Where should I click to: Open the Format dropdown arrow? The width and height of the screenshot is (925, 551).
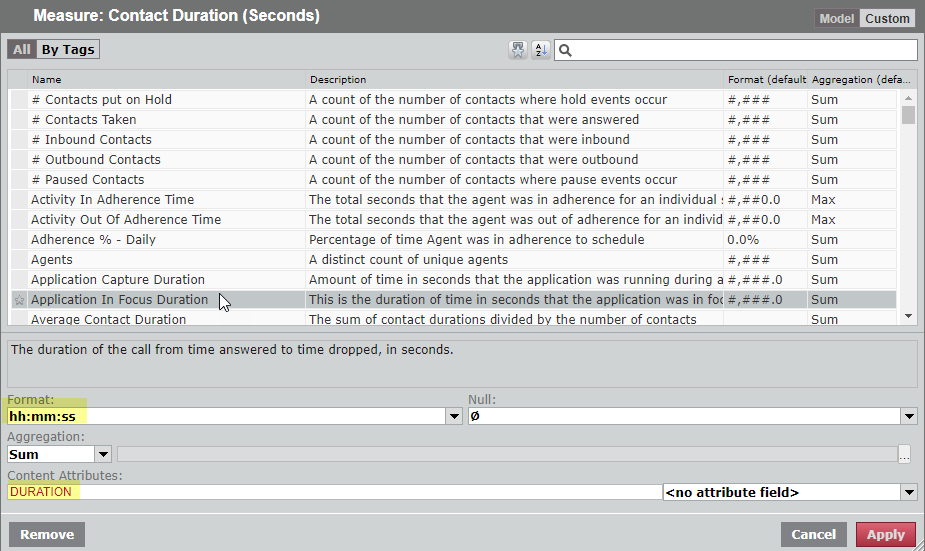pyautogui.click(x=454, y=417)
